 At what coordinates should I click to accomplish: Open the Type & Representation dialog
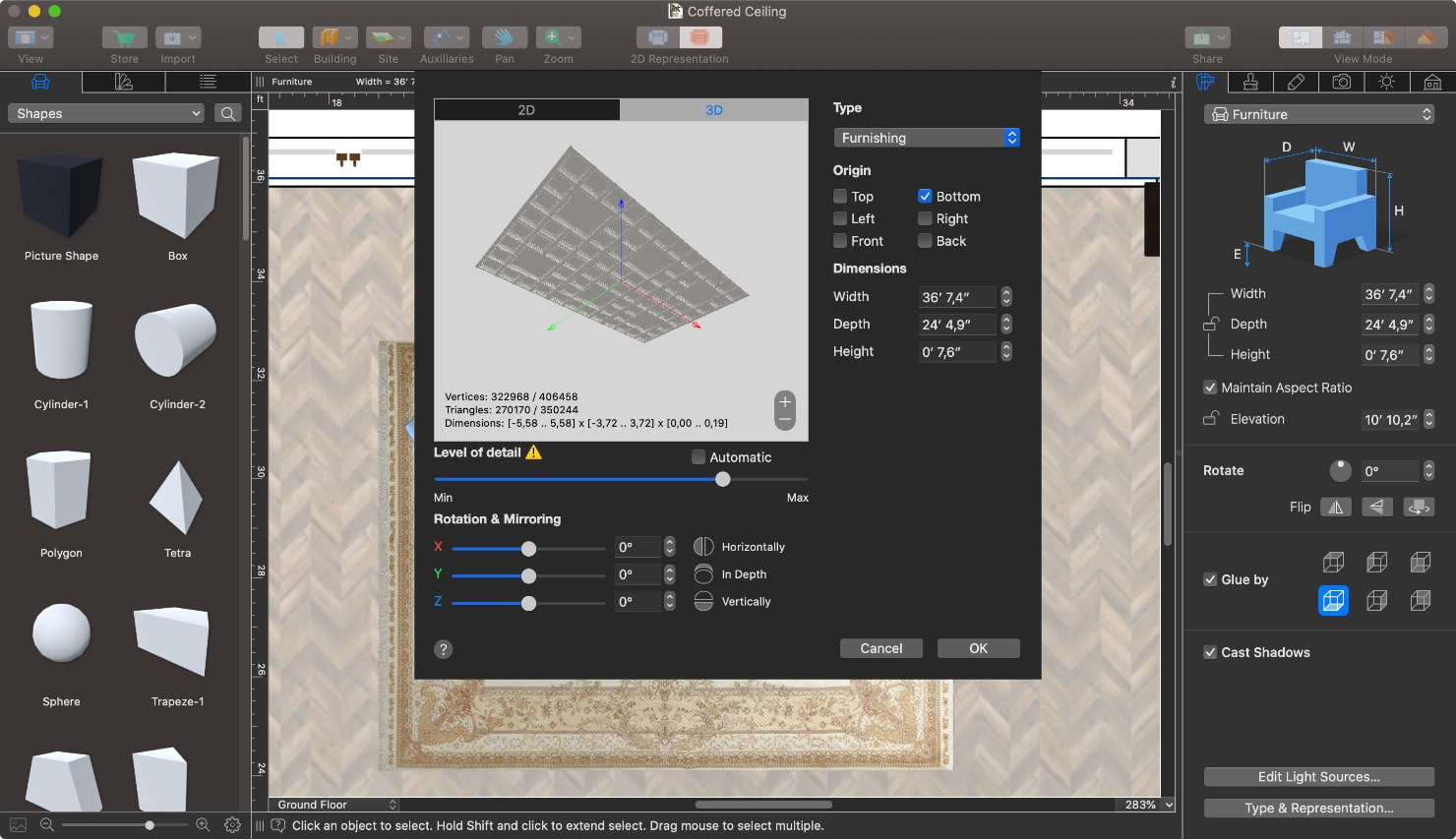[1318, 808]
